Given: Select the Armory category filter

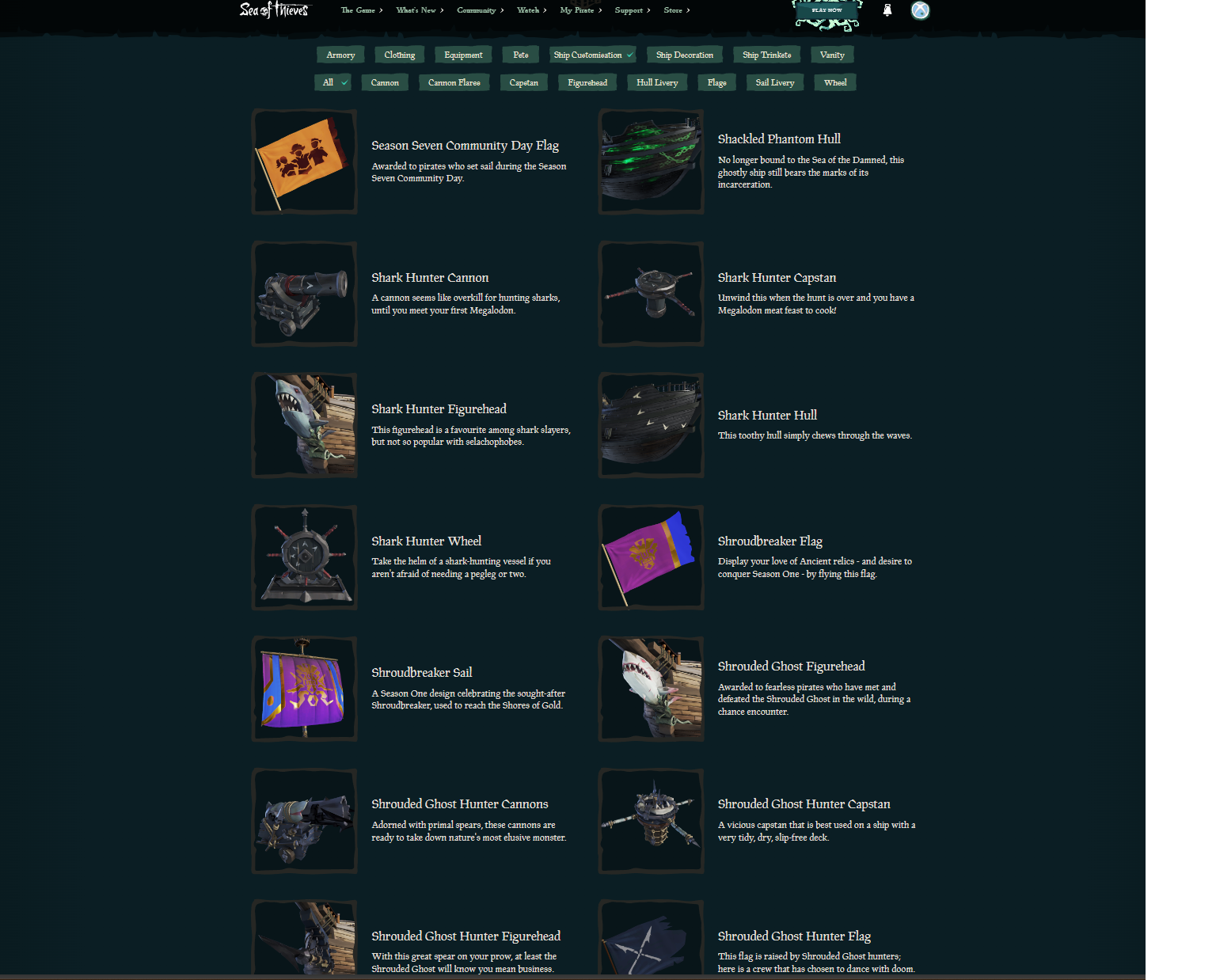Looking at the screenshot, I should [340, 55].
